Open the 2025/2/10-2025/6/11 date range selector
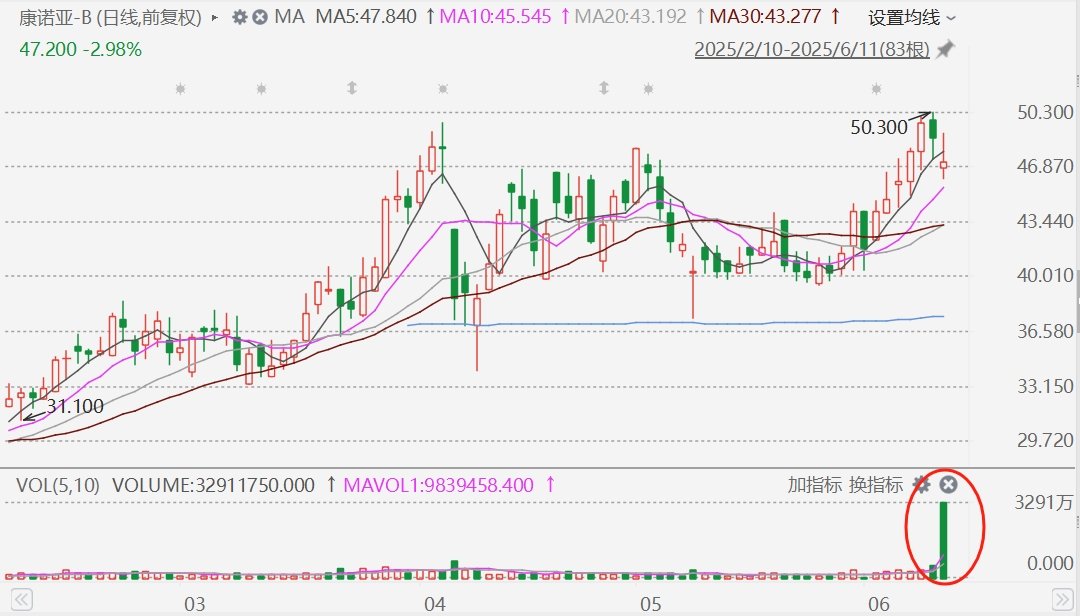This screenshot has width=1080, height=616. pyautogui.click(x=812, y=50)
